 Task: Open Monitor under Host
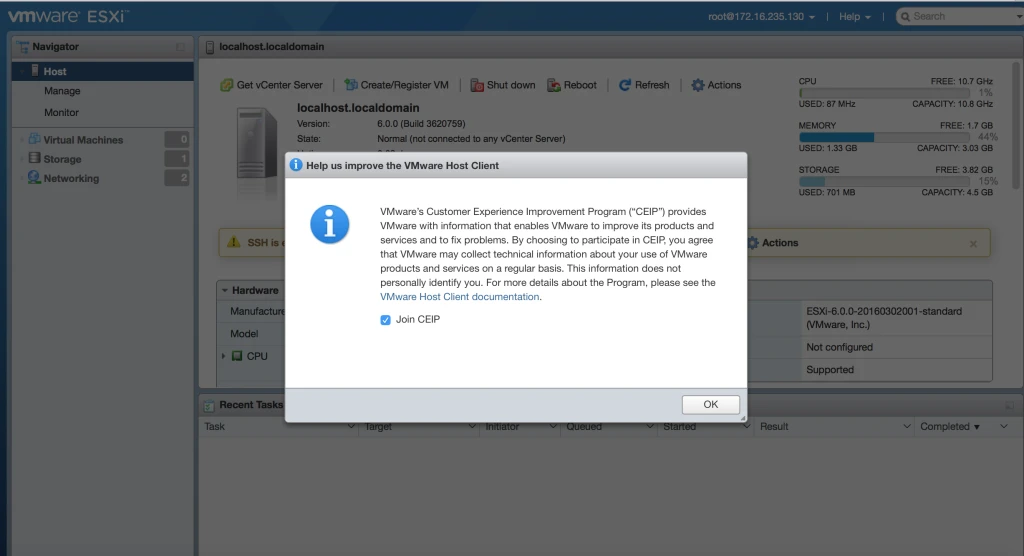[61, 112]
